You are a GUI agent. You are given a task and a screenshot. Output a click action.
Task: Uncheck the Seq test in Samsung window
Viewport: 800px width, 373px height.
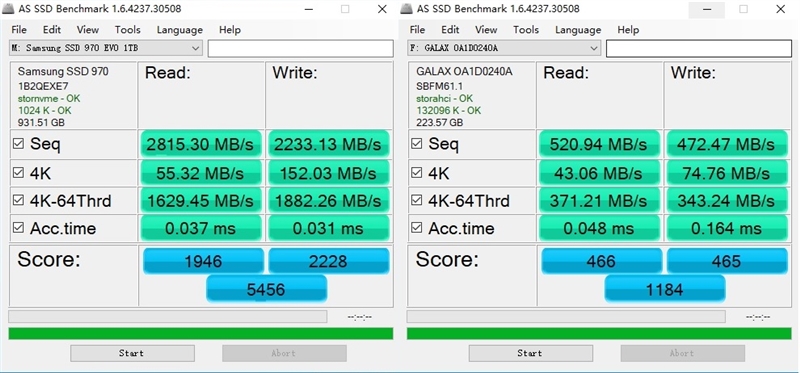pyautogui.click(x=18, y=144)
